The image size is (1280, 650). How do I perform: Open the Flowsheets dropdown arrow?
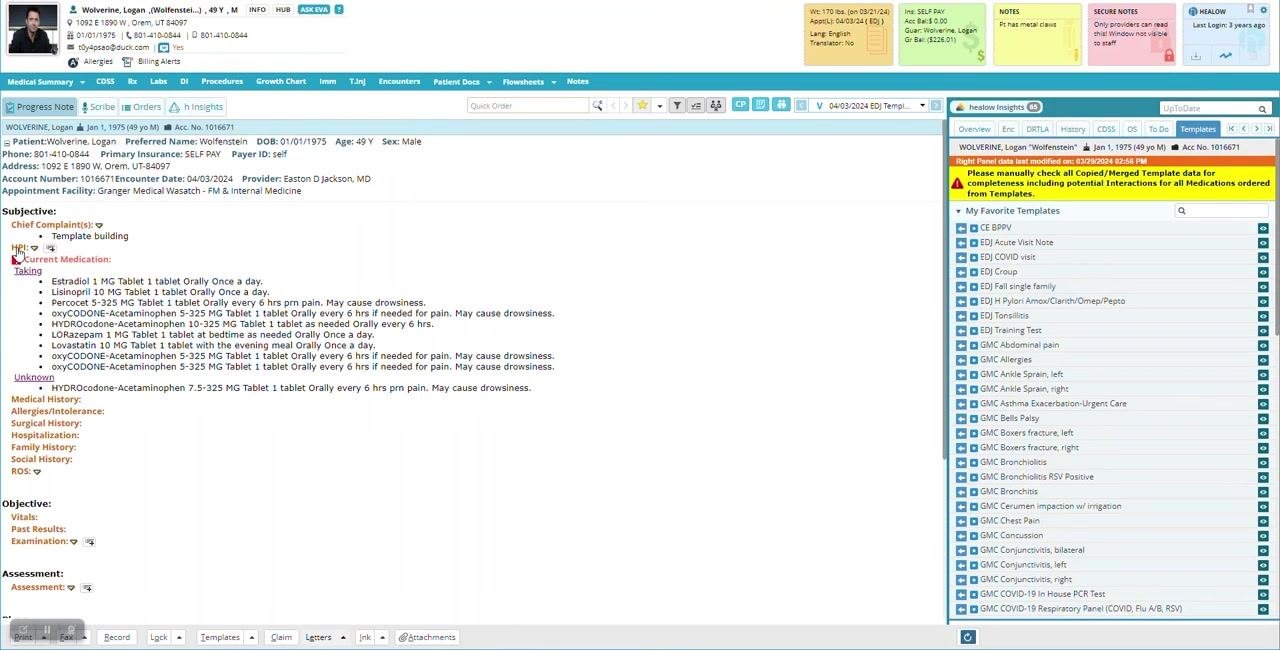(x=552, y=82)
